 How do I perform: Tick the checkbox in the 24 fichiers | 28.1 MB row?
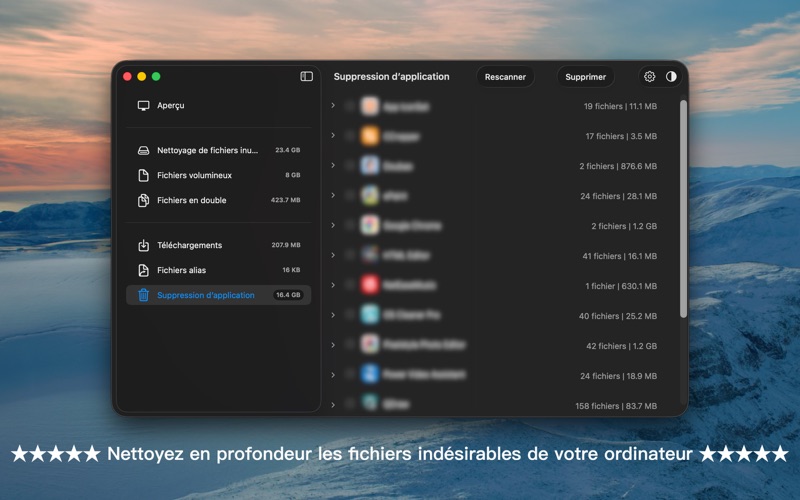[350, 196]
